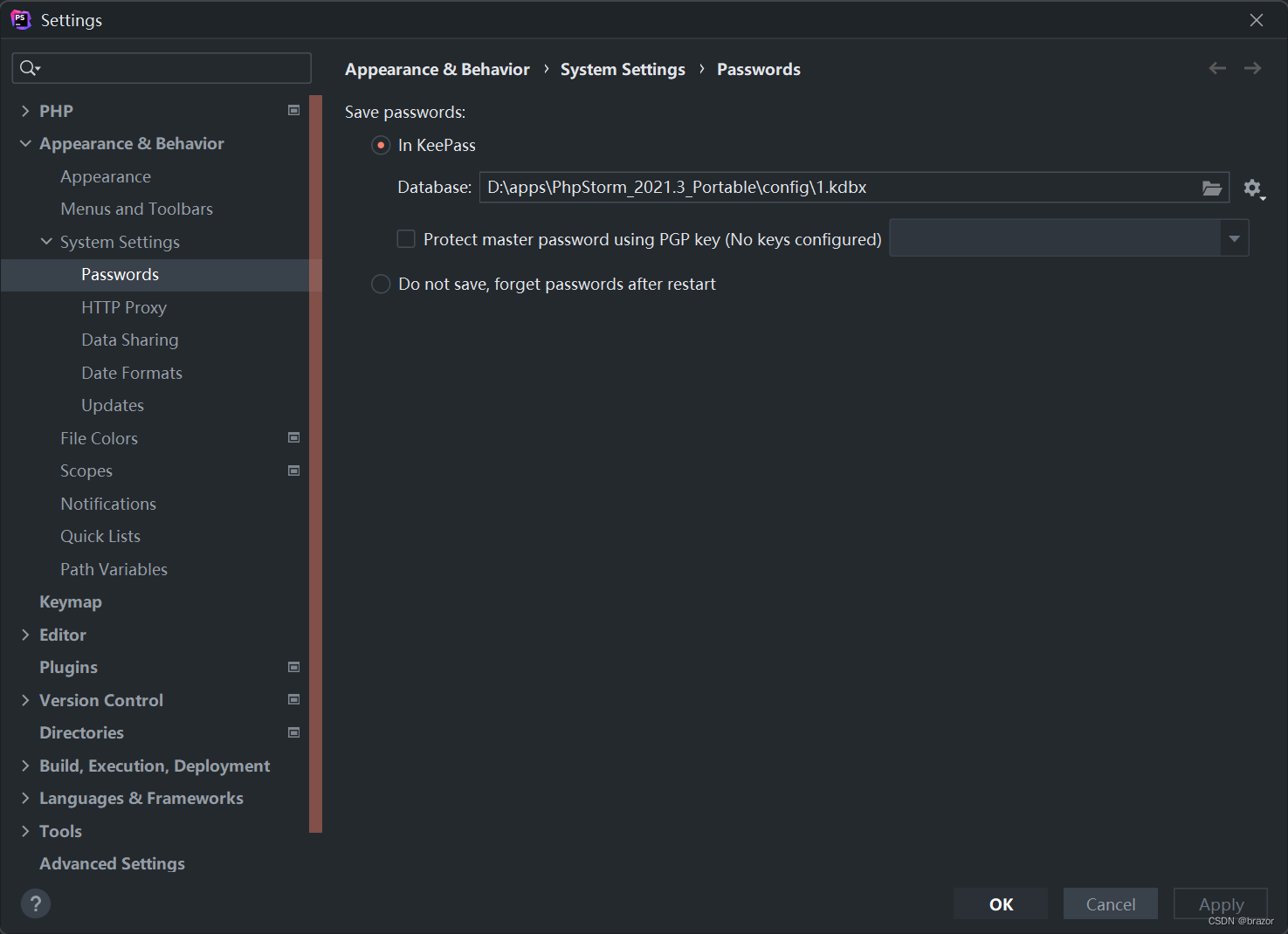Select Do not save, forget passwords option
This screenshot has width=1288, height=934.
click(381, 284)
